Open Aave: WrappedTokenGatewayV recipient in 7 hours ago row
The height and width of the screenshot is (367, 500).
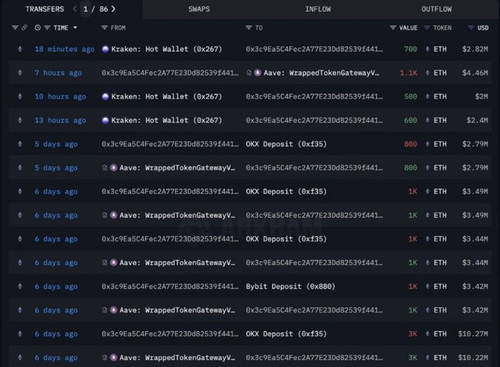click(321, 73)
